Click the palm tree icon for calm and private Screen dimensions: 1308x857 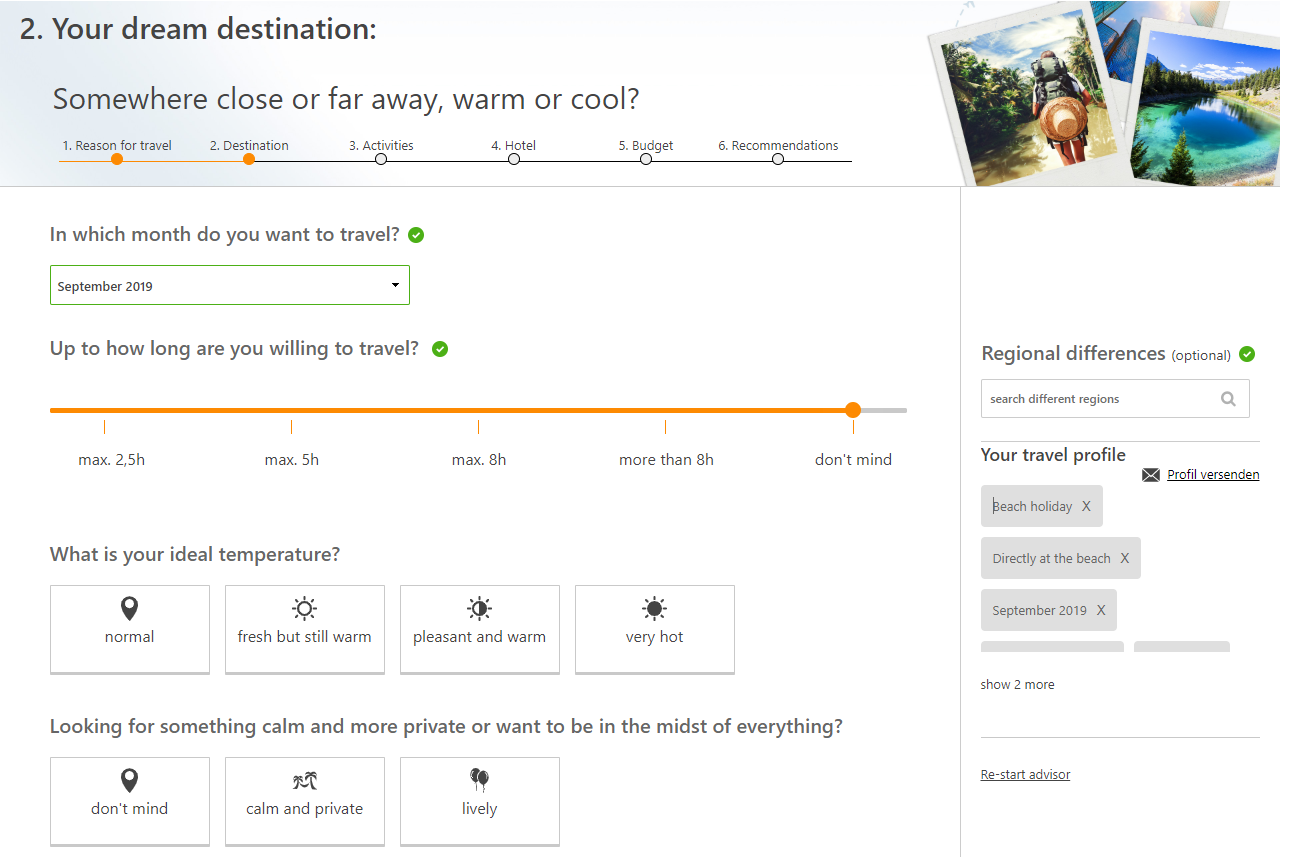tap(304, 781)
